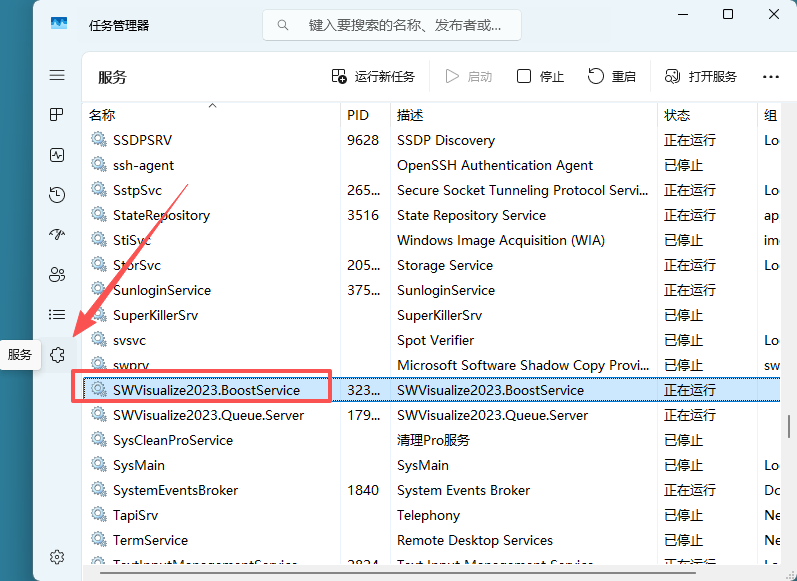Go to Processes page in sidebar

coord(57,114)
